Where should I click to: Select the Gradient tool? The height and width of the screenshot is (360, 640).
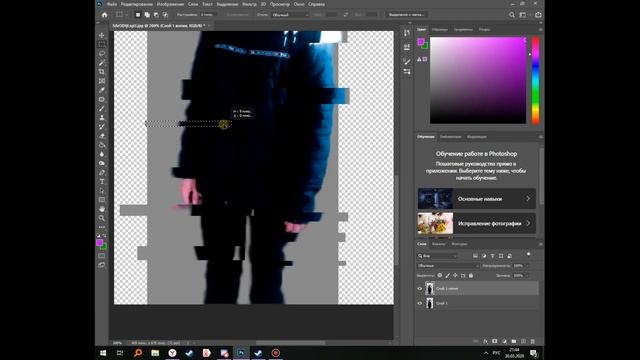pos(102,145)
